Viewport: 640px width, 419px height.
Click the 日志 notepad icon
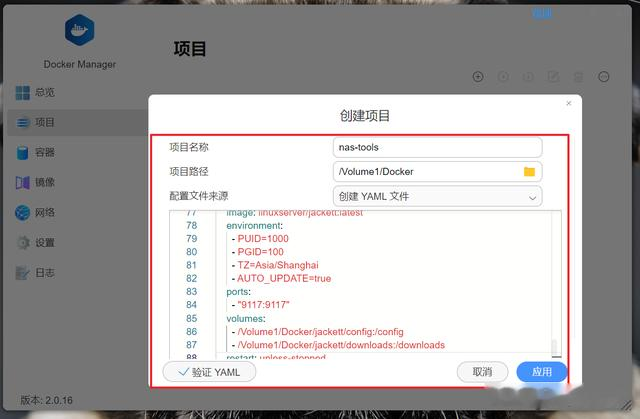click(22, 273)
